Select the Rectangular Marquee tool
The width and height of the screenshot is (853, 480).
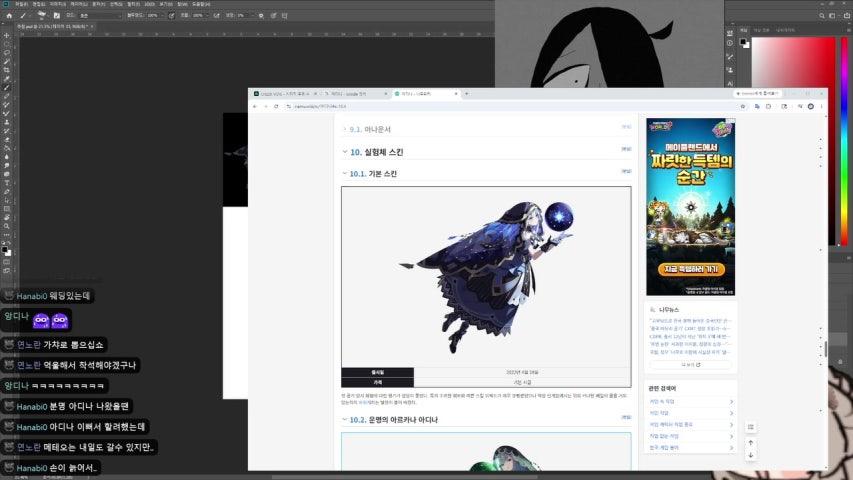[x=7, y=44]
